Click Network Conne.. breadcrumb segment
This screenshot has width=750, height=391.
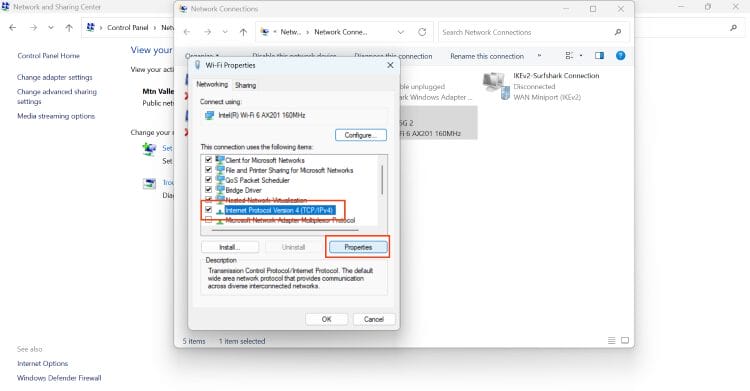[x=341, y=32]
